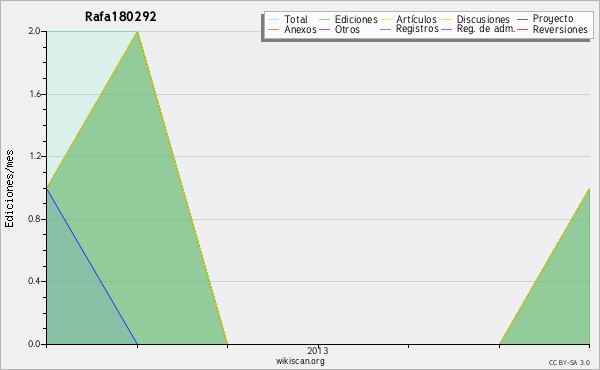
Task: Click the Reversiones legend label
Action: click(560, 29)
